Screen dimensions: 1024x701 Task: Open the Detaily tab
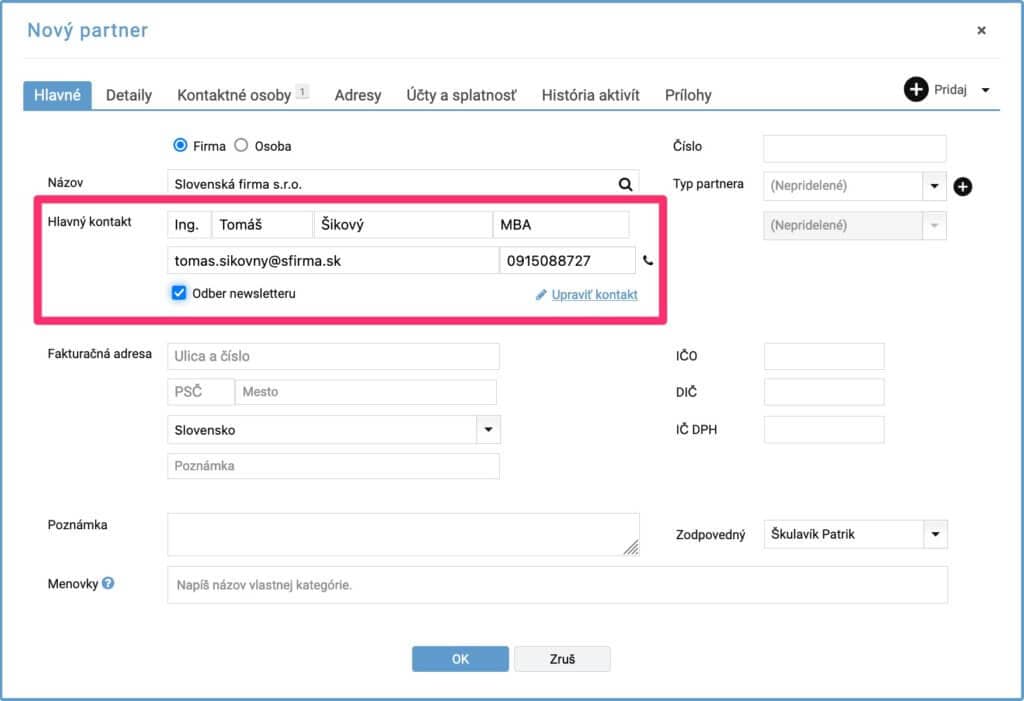pos(129,95)
